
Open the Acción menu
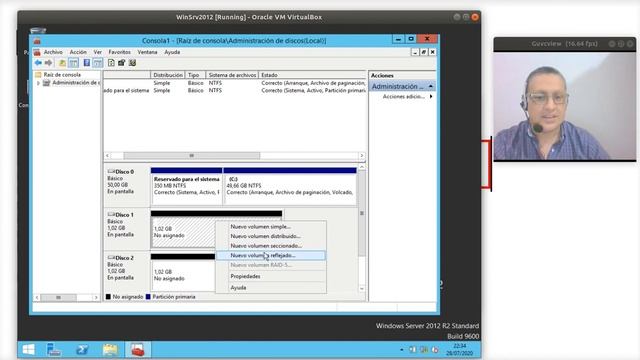click(x=78, y=52)
